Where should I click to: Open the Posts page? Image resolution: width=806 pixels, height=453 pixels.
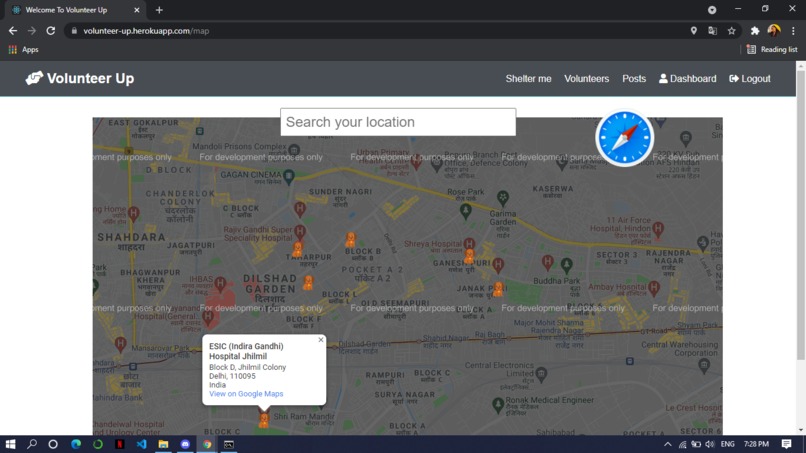tap(634, 79)
